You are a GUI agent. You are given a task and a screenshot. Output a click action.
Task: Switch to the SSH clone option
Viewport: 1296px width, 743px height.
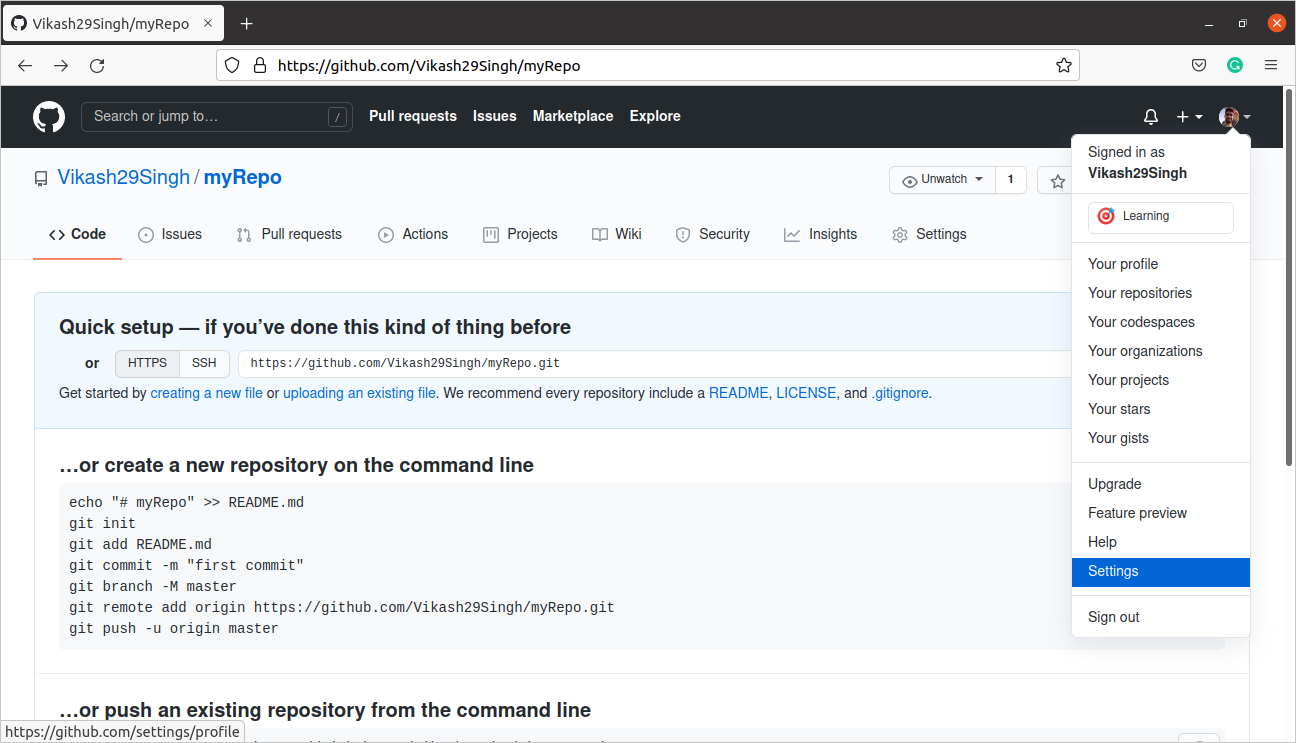[x=204, y=363]
